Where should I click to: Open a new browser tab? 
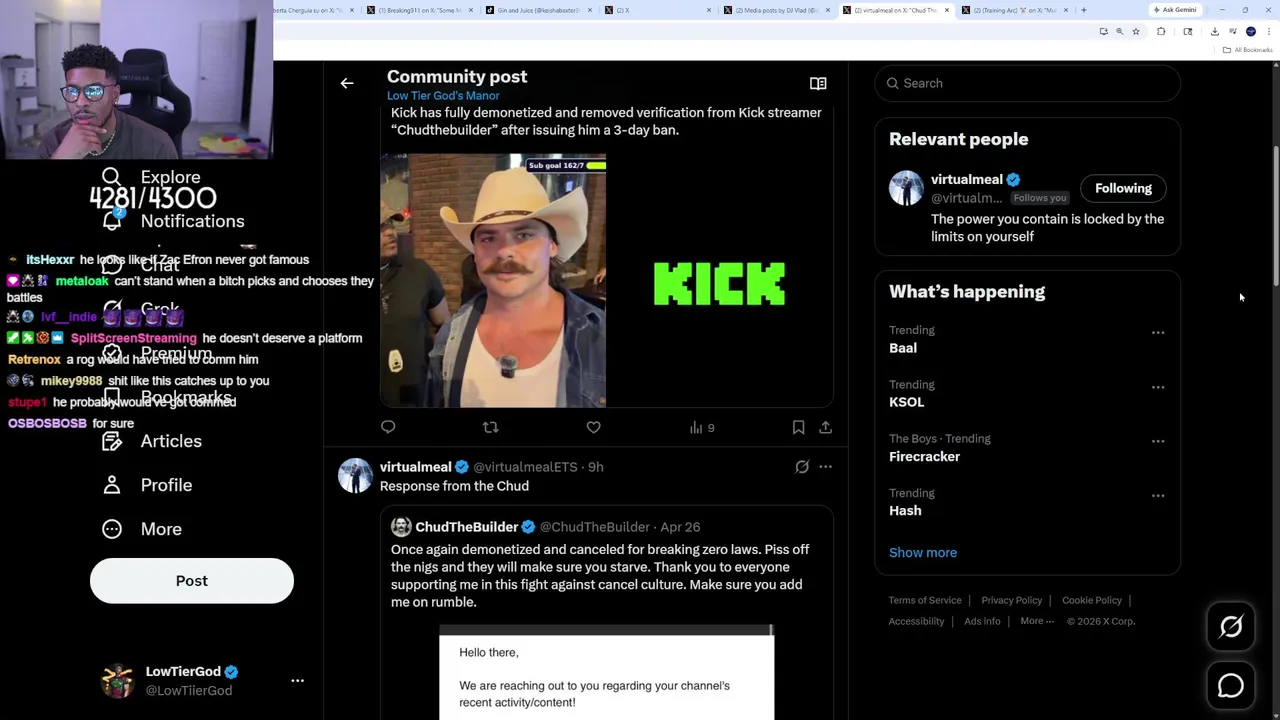point(1084,10)
